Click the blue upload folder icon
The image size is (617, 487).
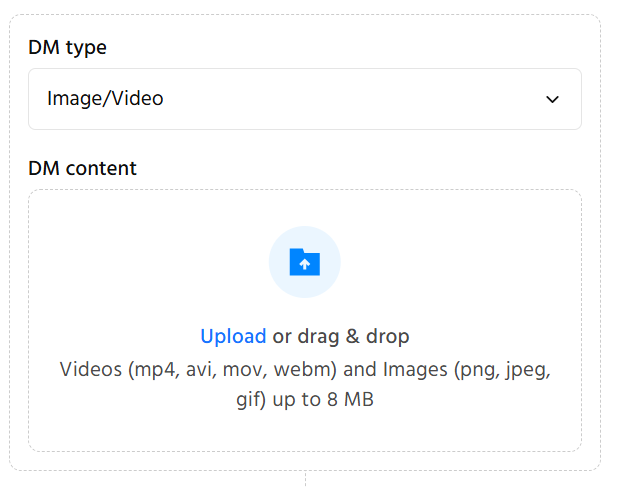(x=304, y=262)
